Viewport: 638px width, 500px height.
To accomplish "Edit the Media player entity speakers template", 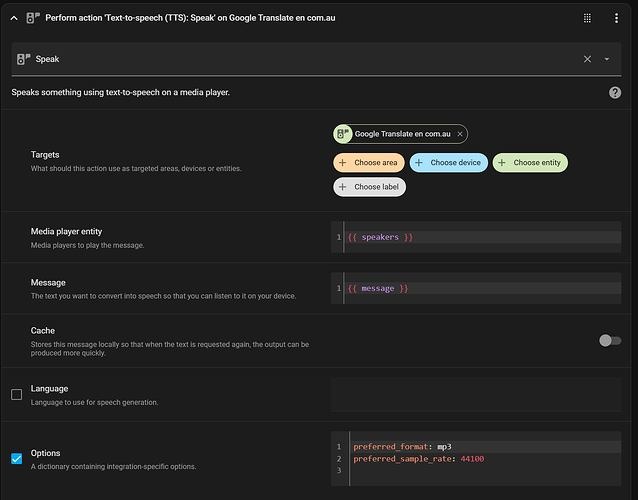I will (x=476, y=237).
